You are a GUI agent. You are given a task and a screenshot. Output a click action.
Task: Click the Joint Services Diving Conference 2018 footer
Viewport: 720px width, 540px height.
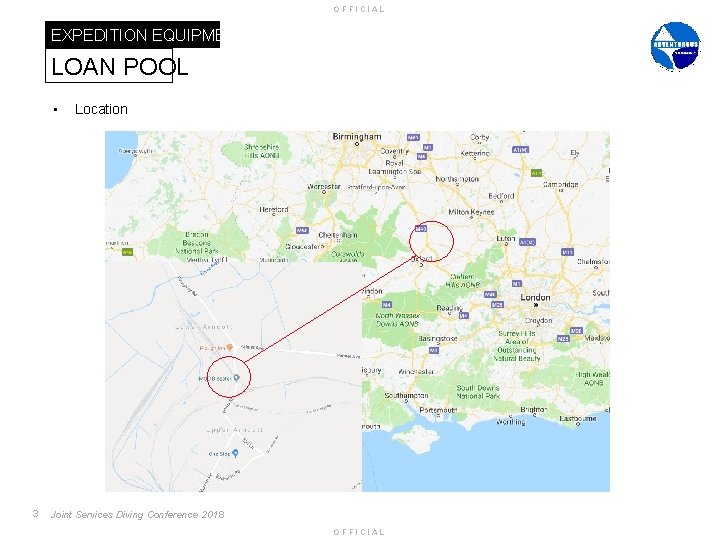(137, 514)
